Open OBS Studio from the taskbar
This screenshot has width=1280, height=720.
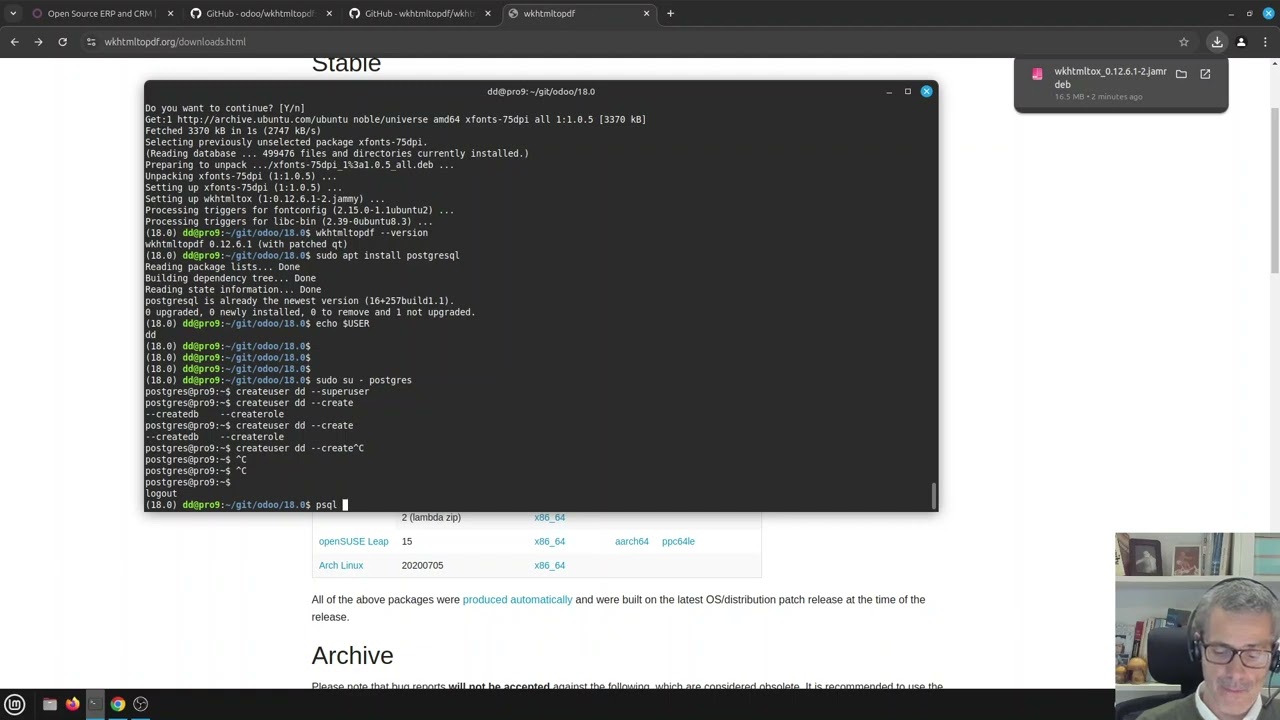(141, 704)
